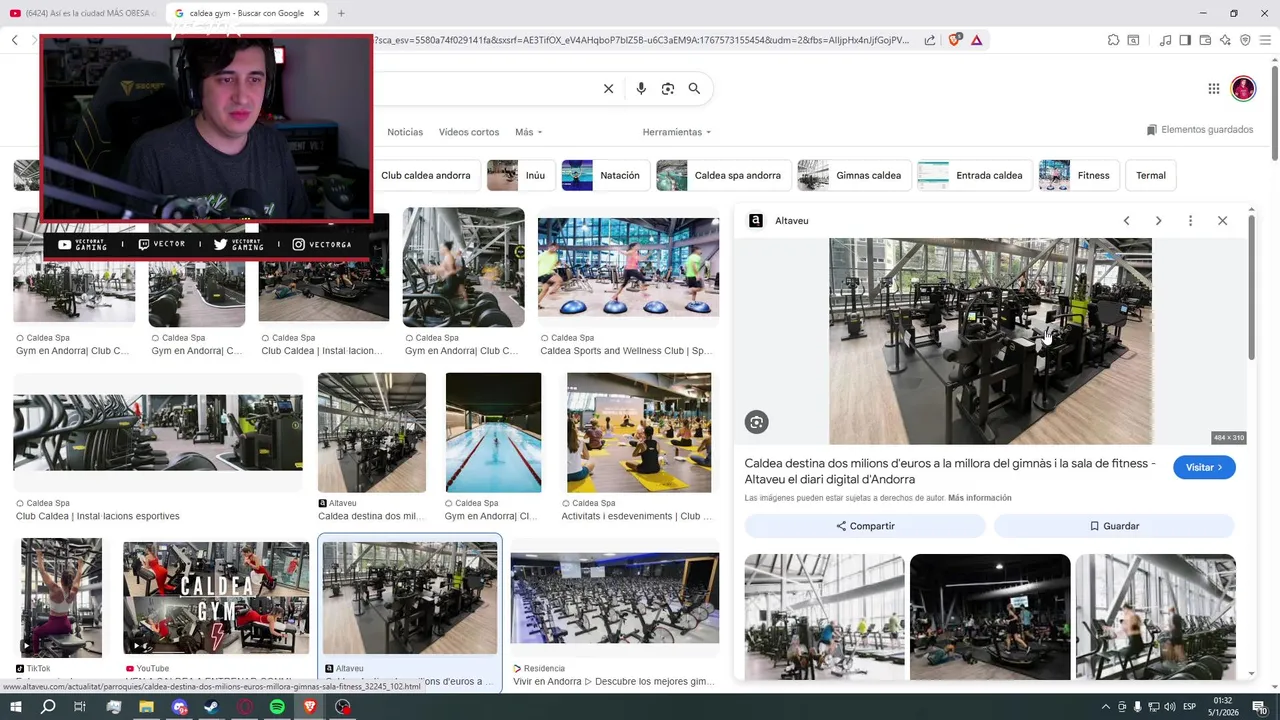Expand the Más dropdown

[x=528, y=132]
